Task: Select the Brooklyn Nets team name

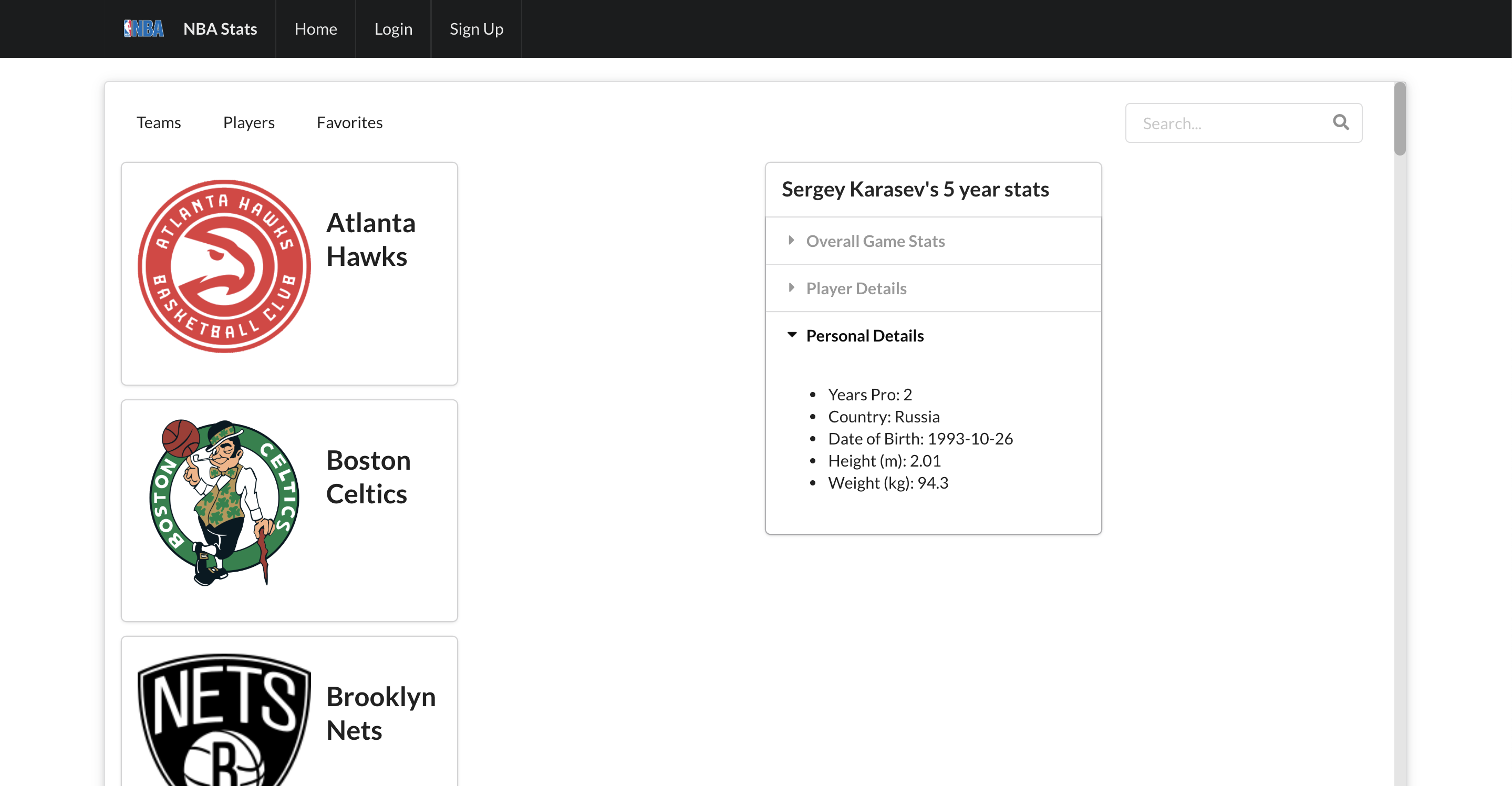Action: click(x=381, y=713)
